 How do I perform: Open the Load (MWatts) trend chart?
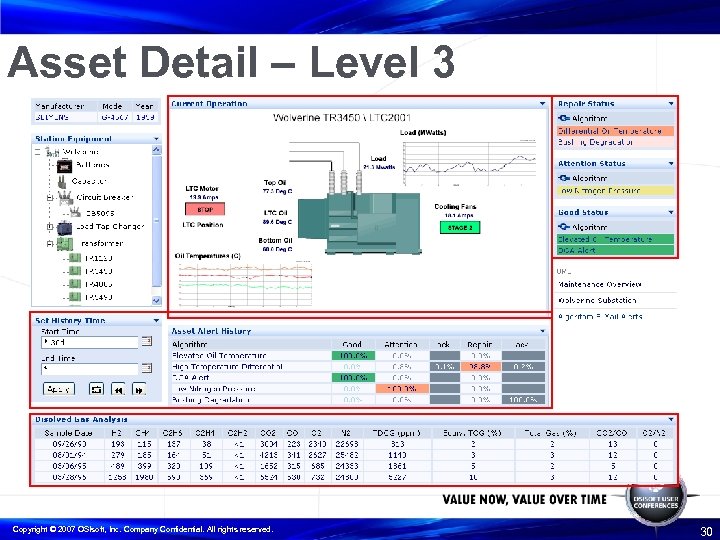469,163
